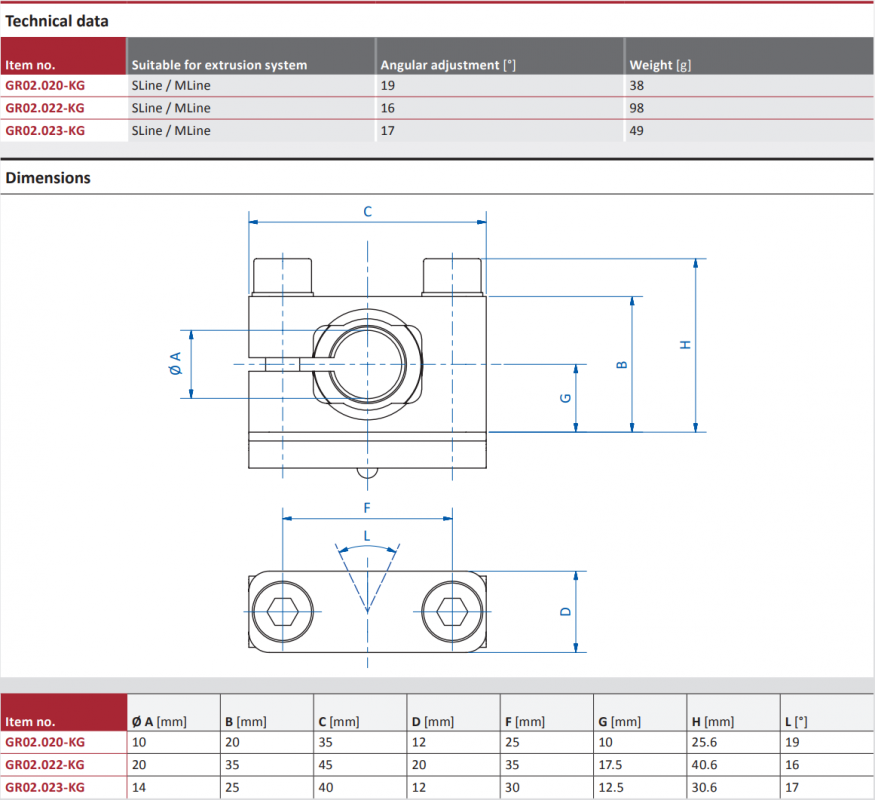Select angular adjustment 16 for GR02.022-KG

click(x=387, y=108)
